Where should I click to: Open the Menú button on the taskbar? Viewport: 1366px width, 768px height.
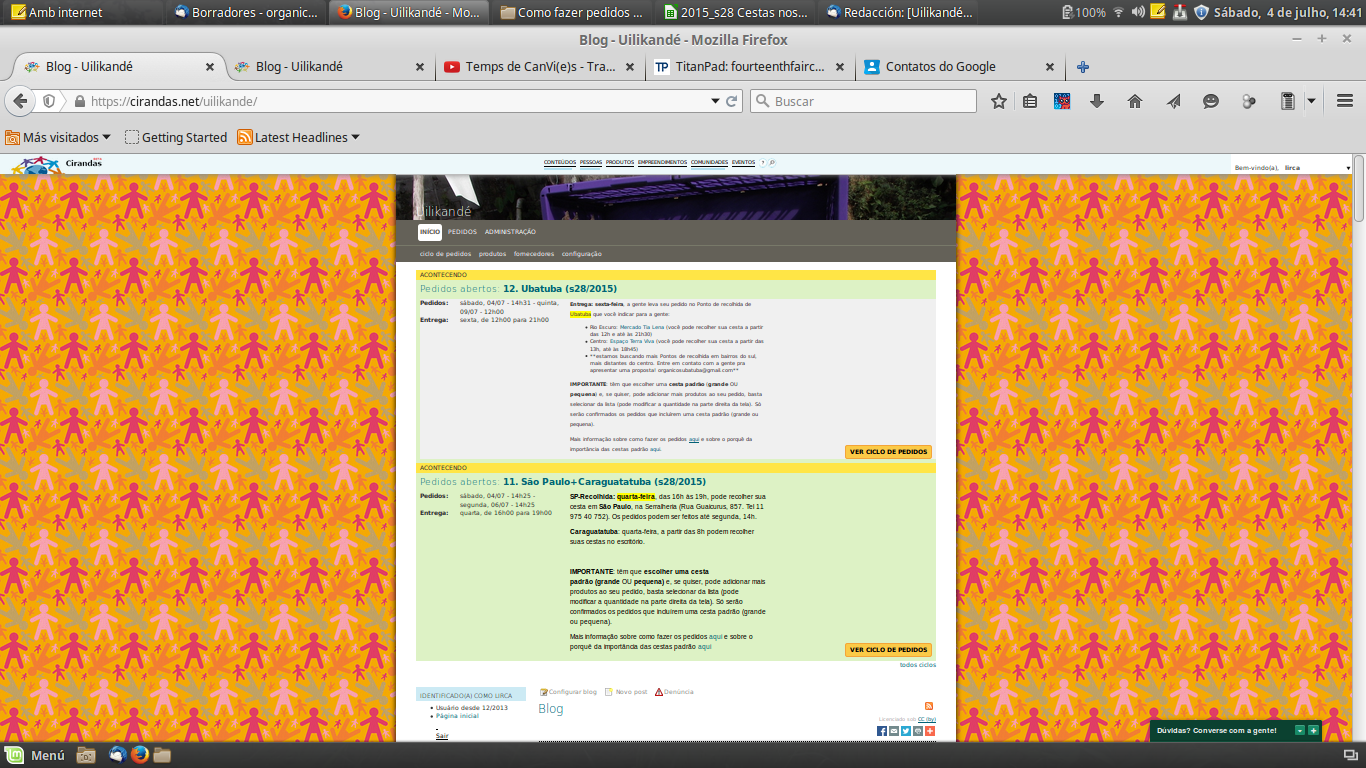pyautogui.click(x=36, y=755)
